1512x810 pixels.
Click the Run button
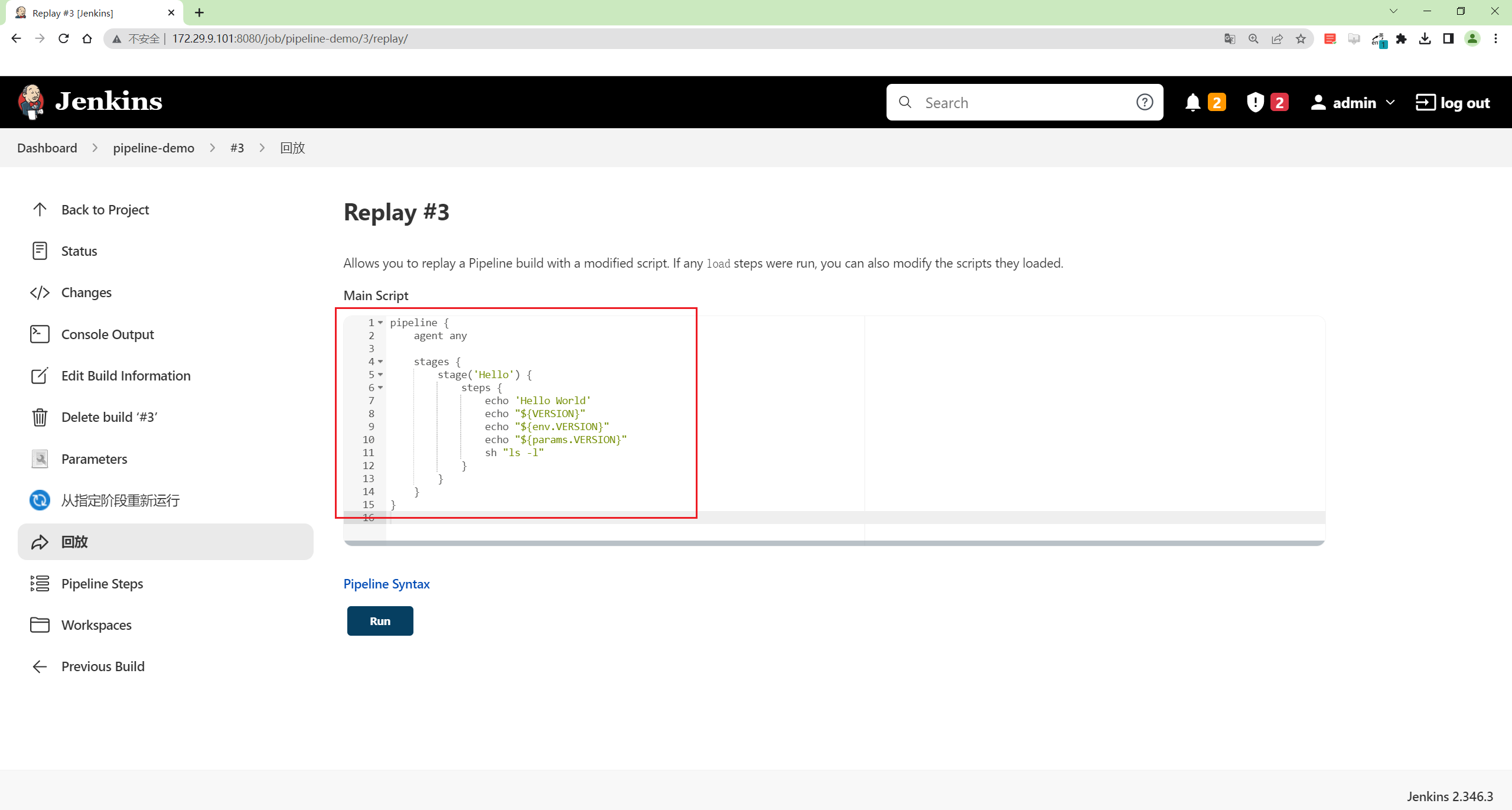click(380, 621)
